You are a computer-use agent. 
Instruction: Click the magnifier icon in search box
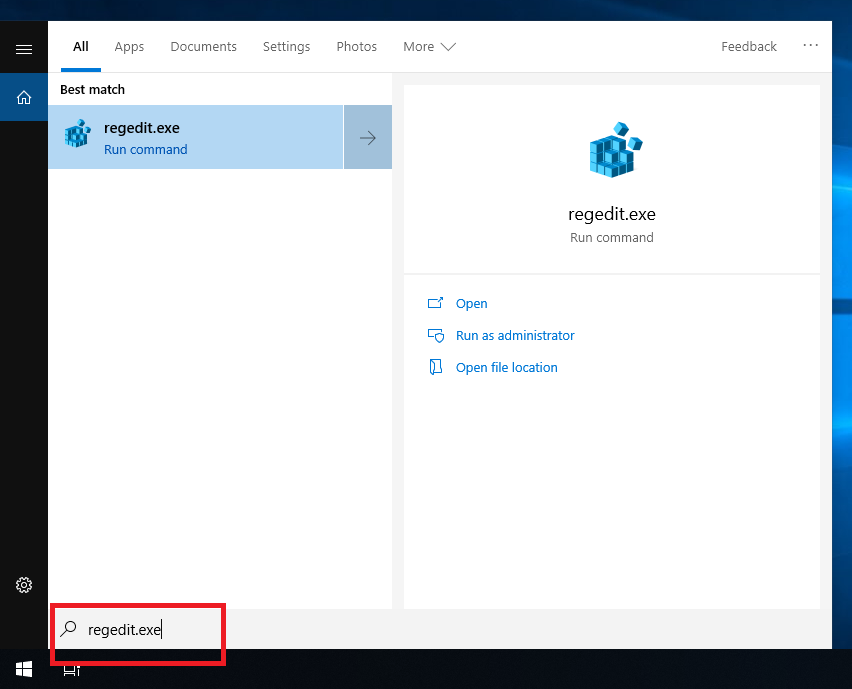[68, 629]
